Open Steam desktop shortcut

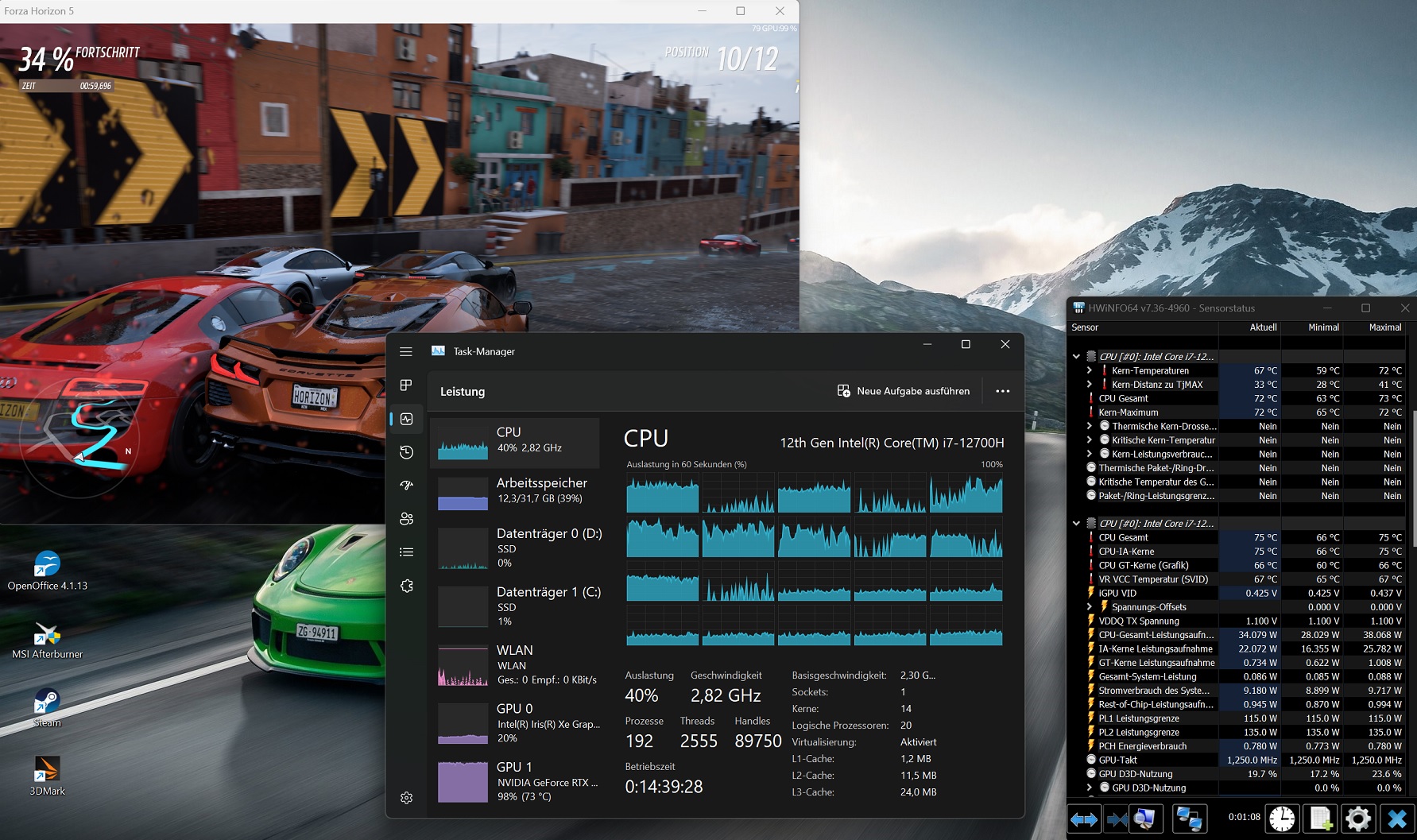[47, 709]
